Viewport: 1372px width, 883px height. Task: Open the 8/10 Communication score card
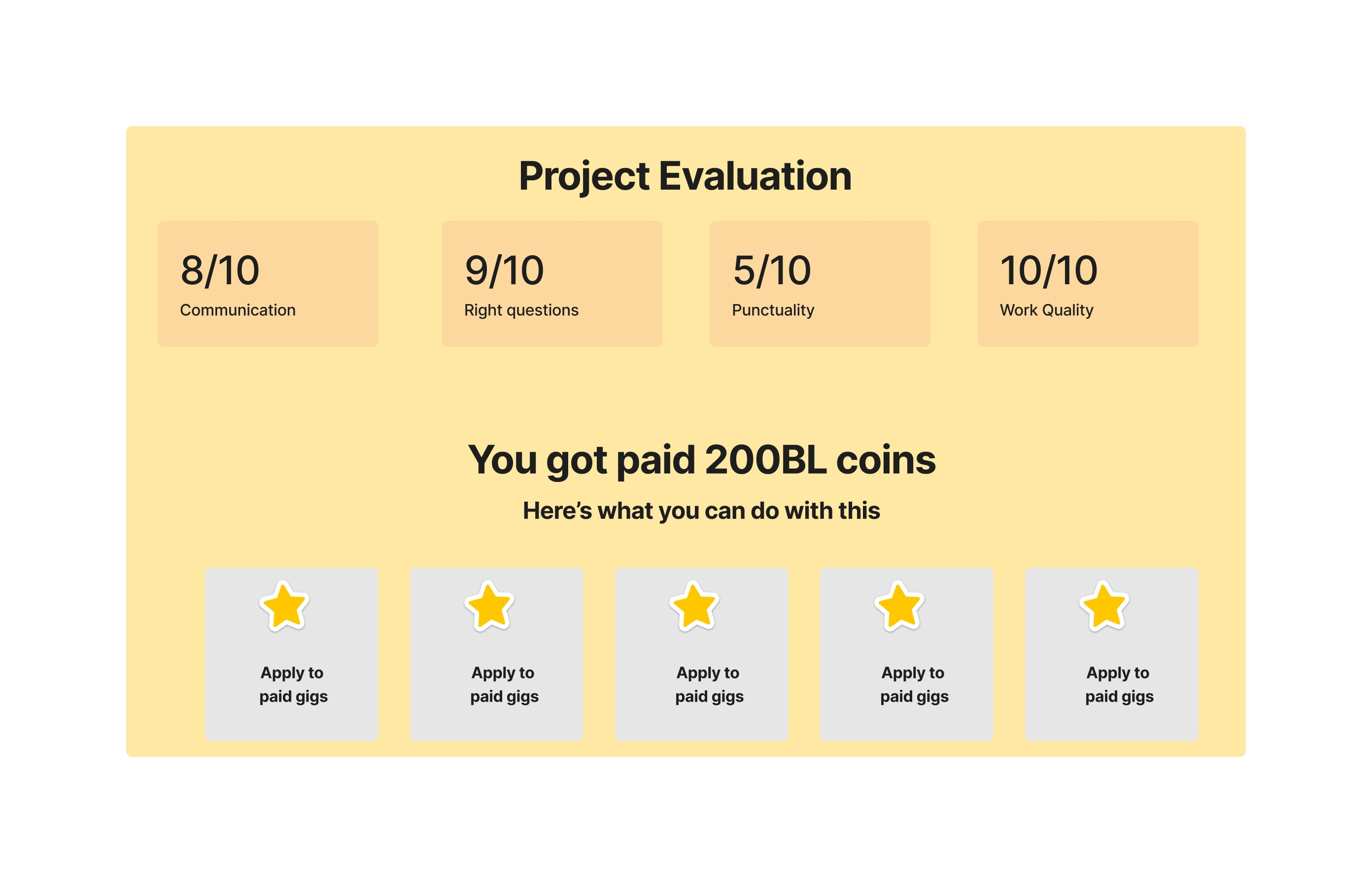tap(268, 283)
